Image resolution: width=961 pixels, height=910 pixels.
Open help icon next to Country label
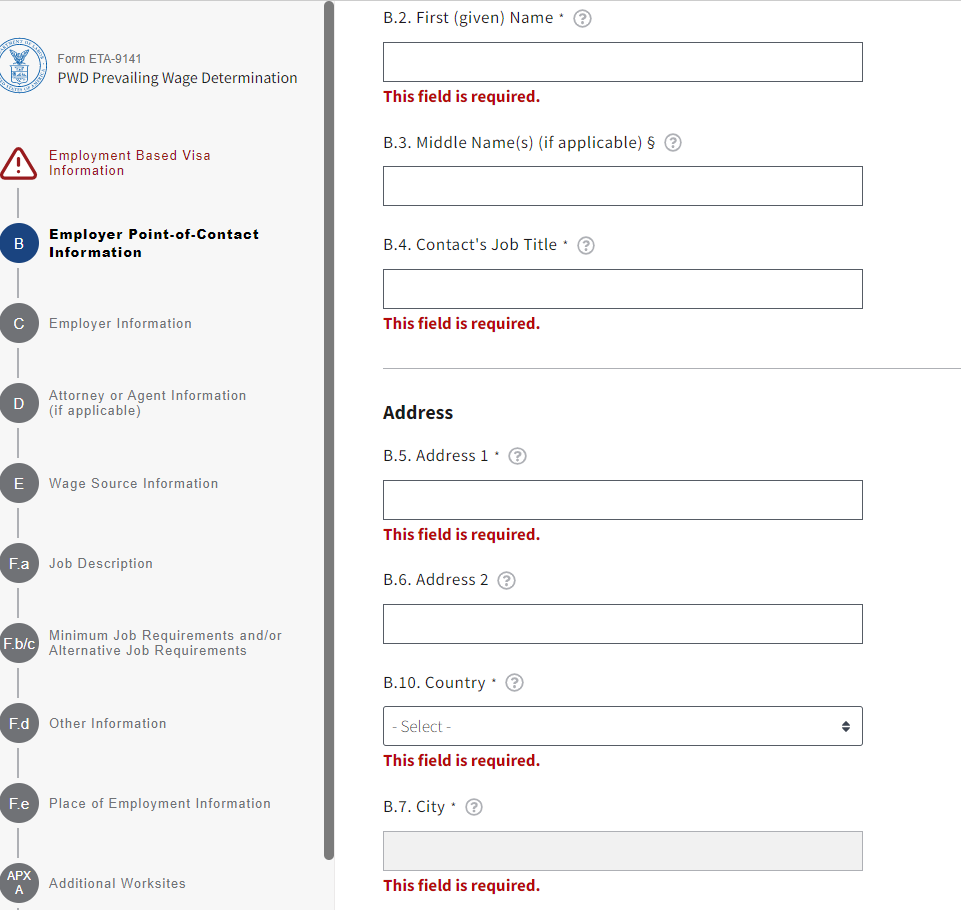click(514, 683)
